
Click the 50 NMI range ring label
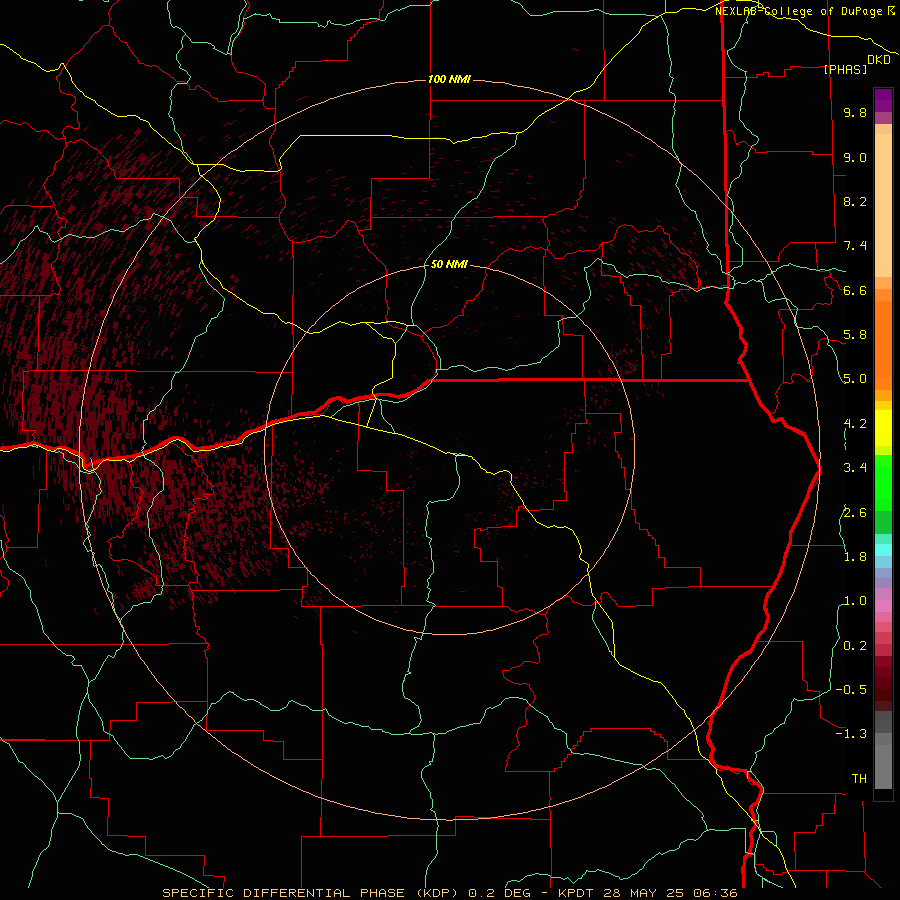click(449, 264)
